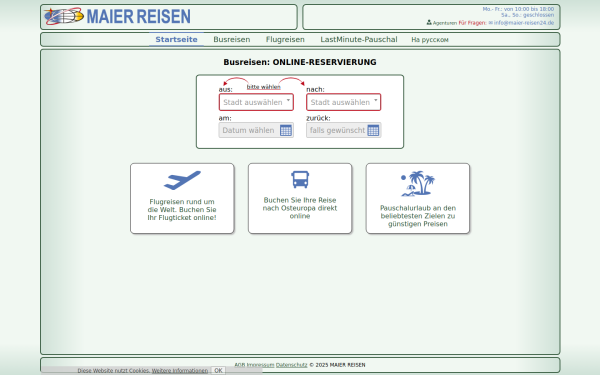The image size is (600, 375).
Task: Click OK on the cookie notice
Action: coord(218,370)
